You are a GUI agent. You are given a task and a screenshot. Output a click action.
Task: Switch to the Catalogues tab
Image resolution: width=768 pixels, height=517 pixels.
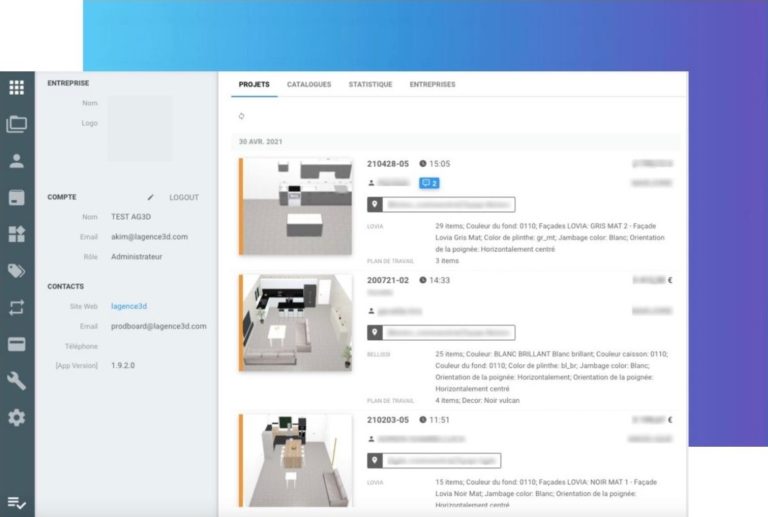click(x=309, y=85)
